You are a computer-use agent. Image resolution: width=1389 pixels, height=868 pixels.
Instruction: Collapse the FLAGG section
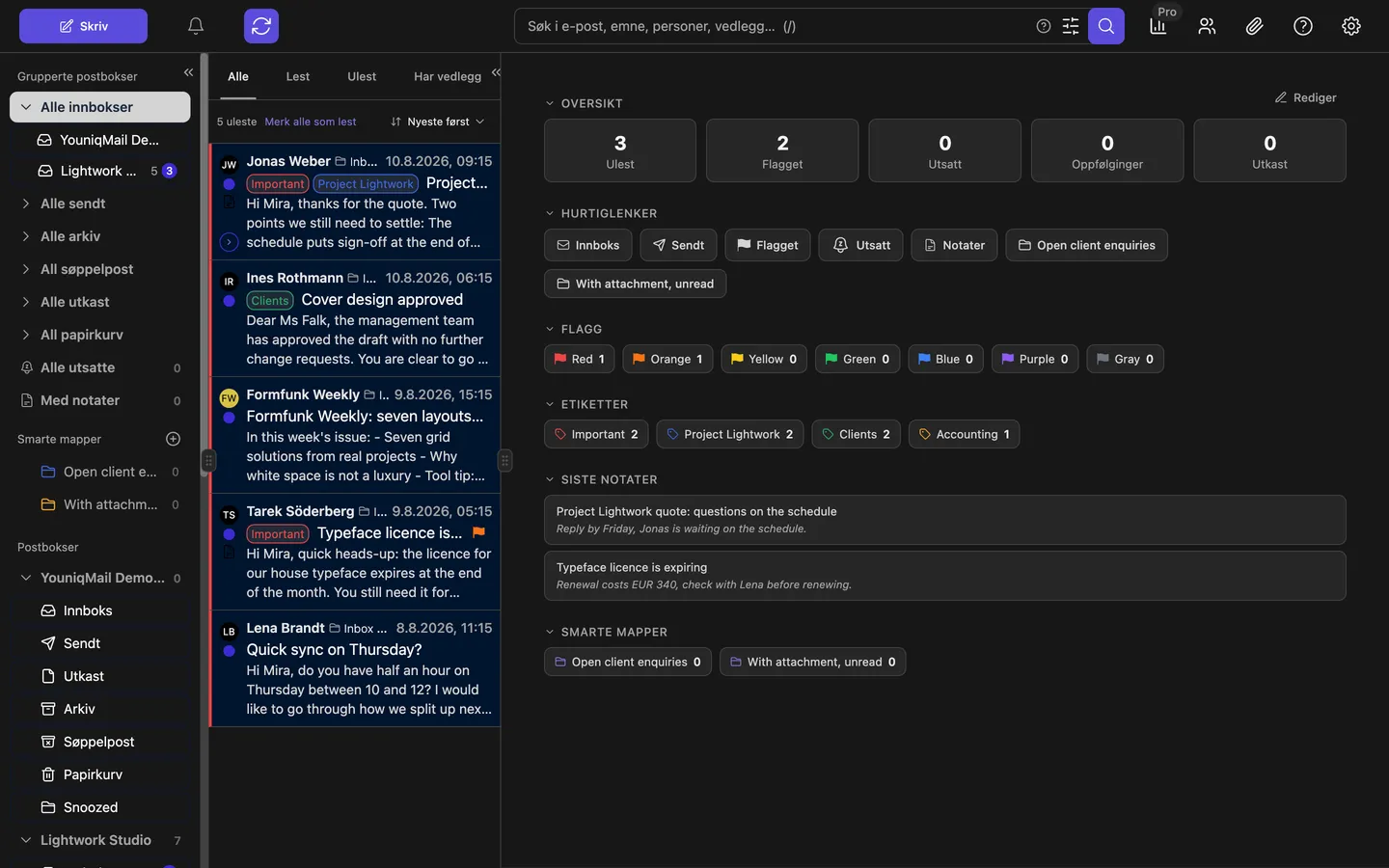click(x=550, y=329)
